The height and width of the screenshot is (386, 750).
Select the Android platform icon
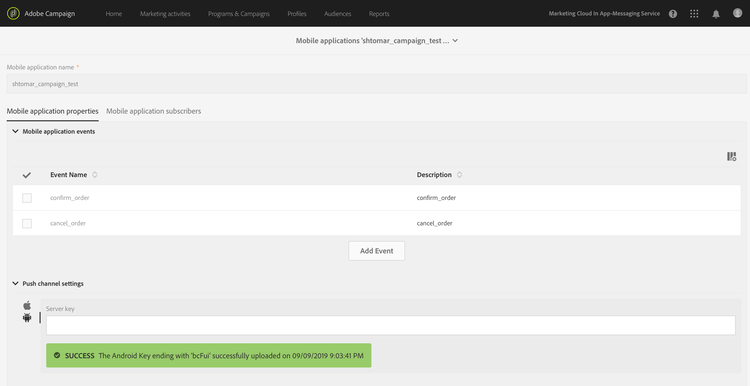coord(27,317)
